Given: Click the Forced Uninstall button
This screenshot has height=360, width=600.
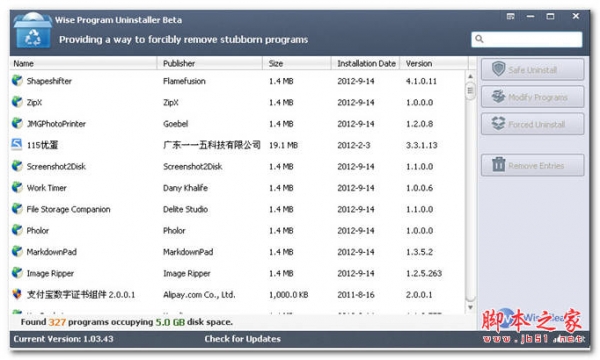Looking at the screenshot, I should (532, 124).
